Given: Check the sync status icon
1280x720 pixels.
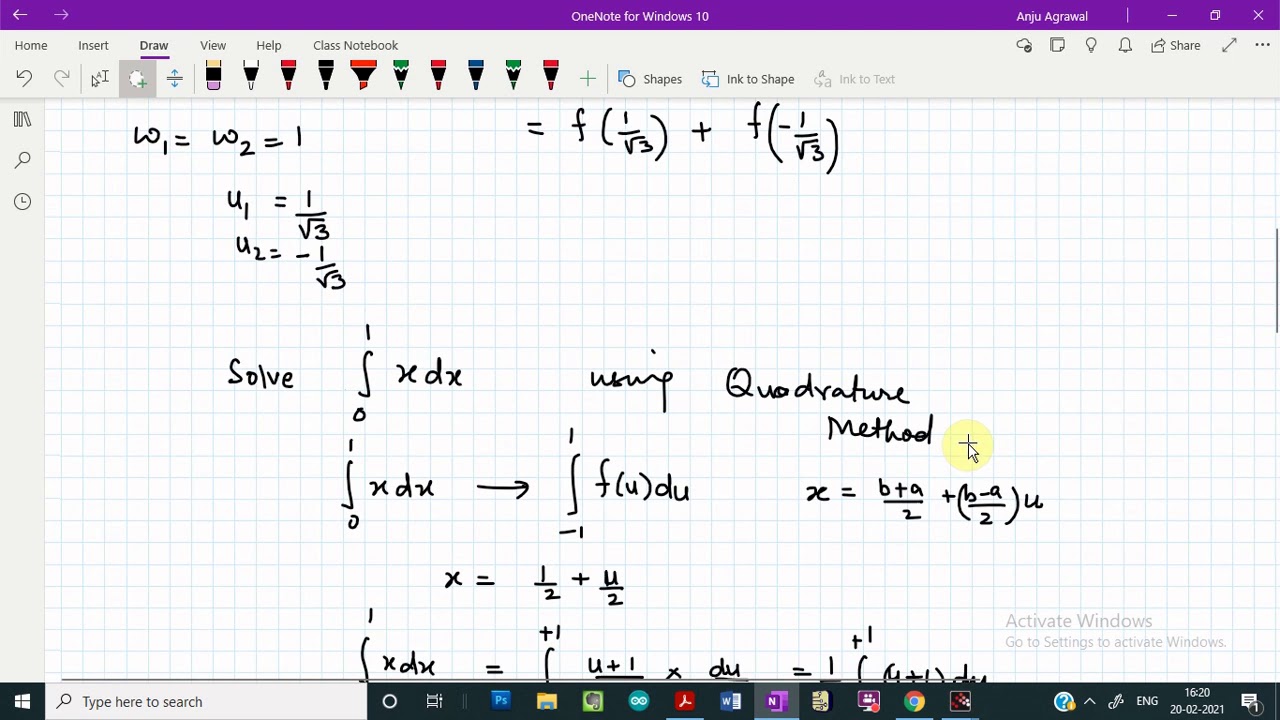Looking at the screenshot, I should point(1024,45).
